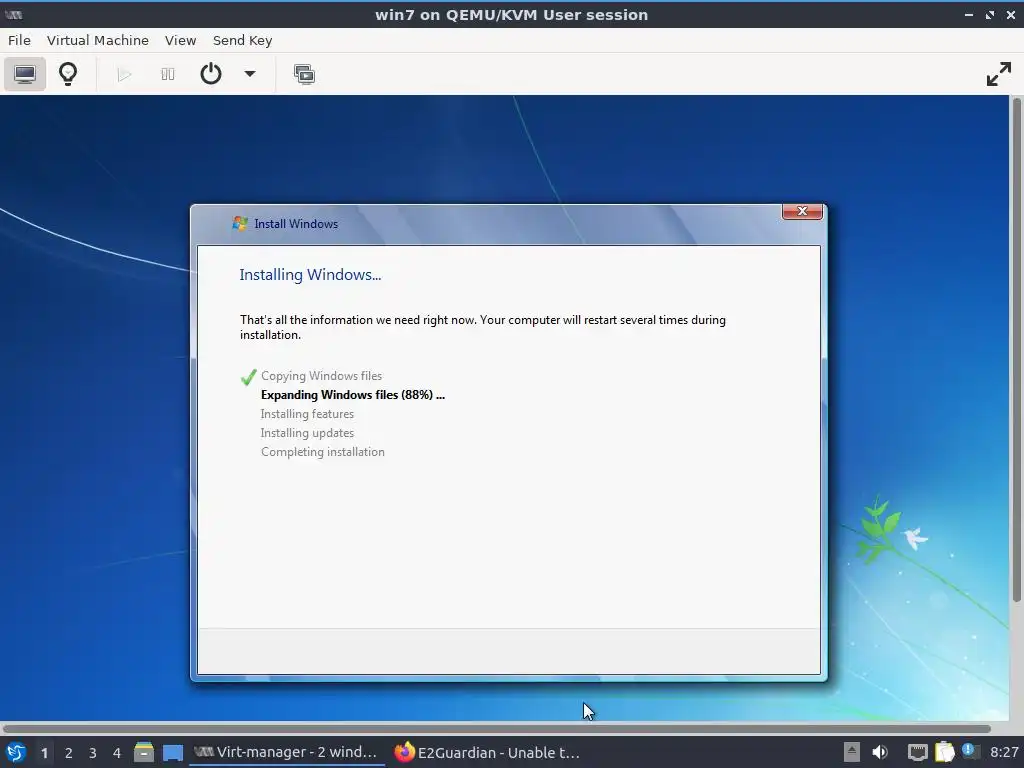The image size is (1024, 768).
Task: Click the green checkmark beside Copying Windows files
Action: tap(248, 377)
